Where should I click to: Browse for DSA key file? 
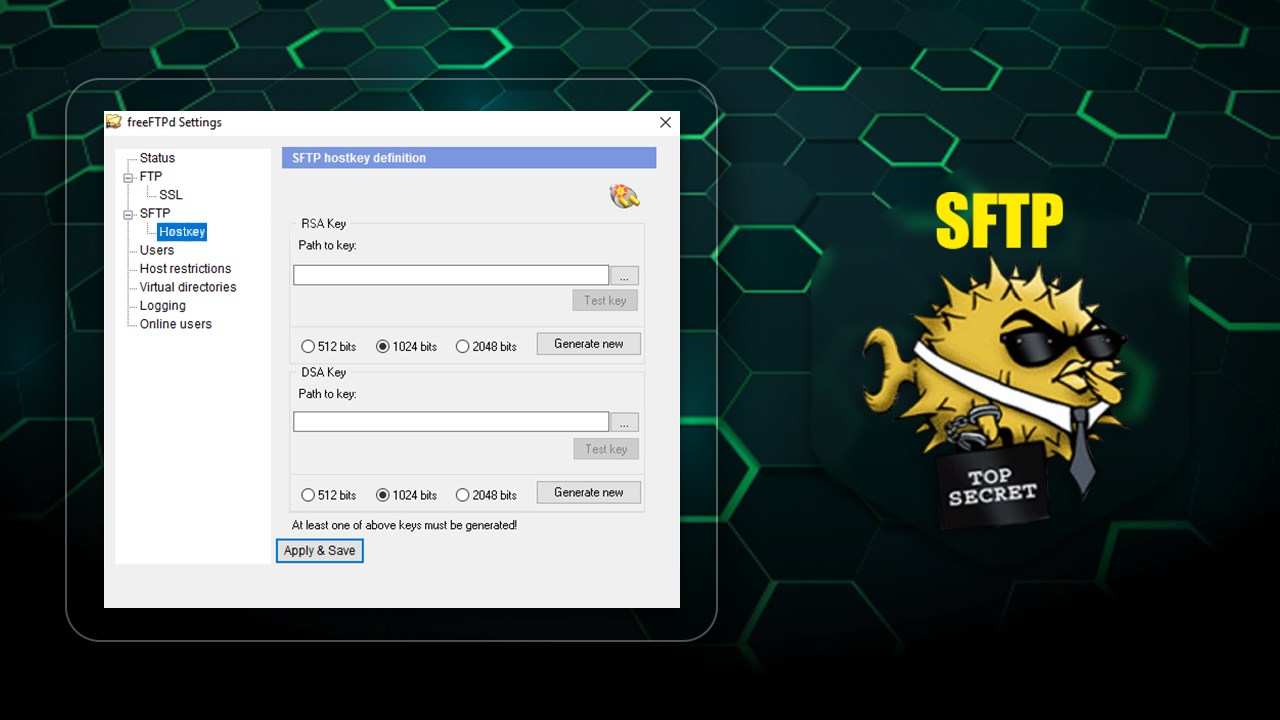coord(624,422)
